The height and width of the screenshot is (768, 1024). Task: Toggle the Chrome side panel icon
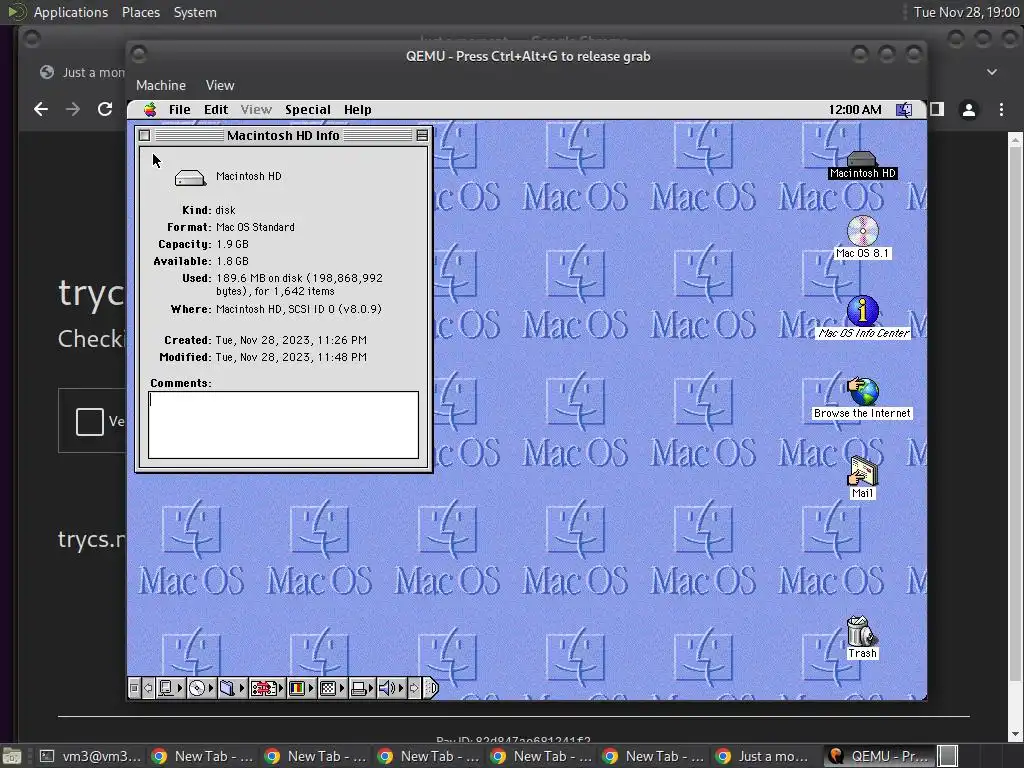click(937, 109)
